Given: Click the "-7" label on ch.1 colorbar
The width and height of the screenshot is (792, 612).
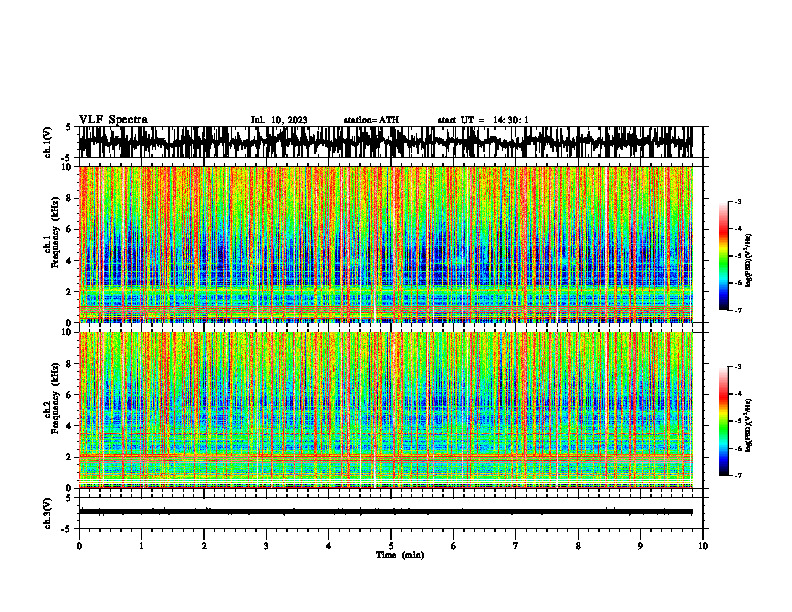Looking at the screenshot, I should tap(738, 310).
